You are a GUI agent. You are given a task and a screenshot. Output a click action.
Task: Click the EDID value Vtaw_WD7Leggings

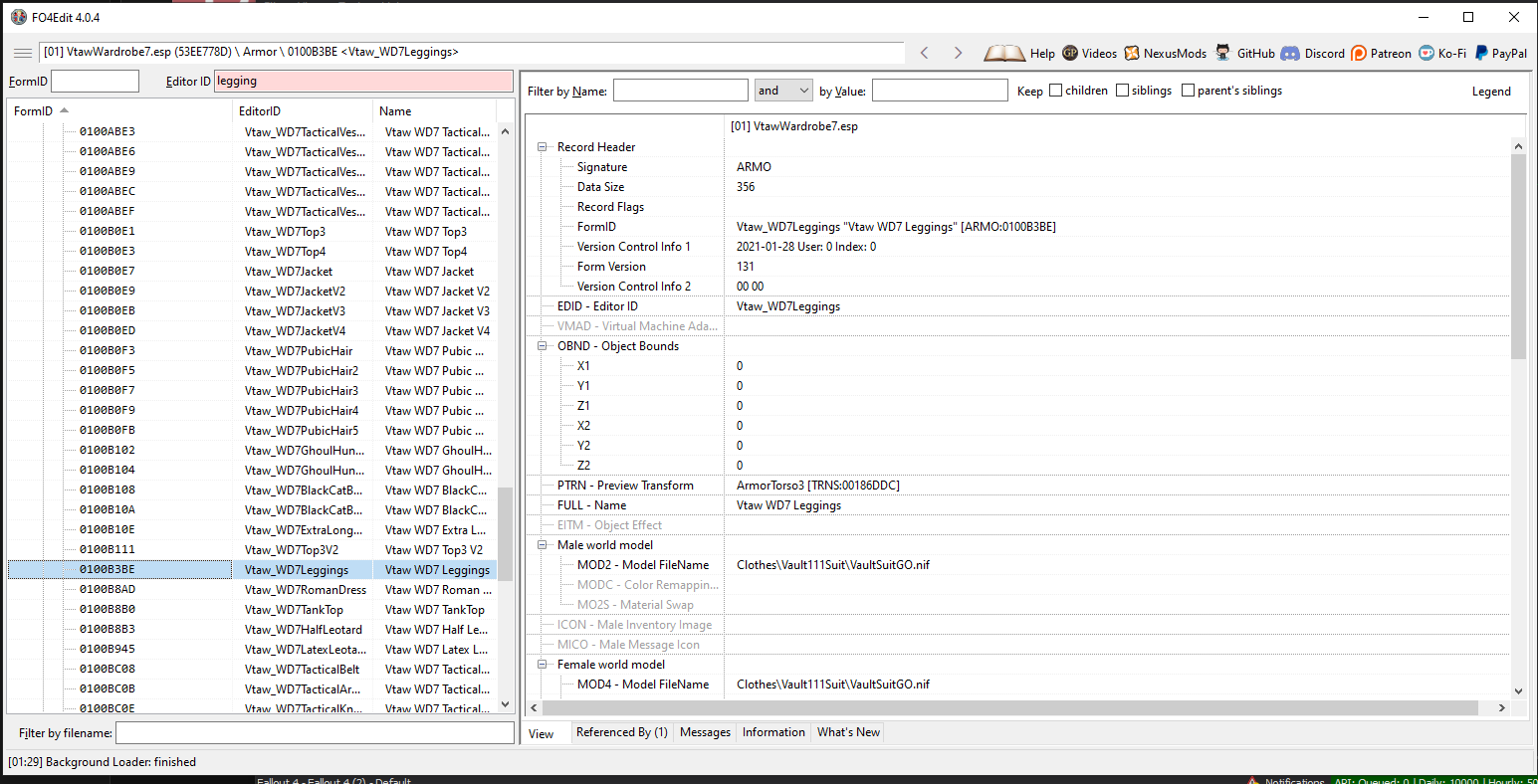click(x=788, y=306)
